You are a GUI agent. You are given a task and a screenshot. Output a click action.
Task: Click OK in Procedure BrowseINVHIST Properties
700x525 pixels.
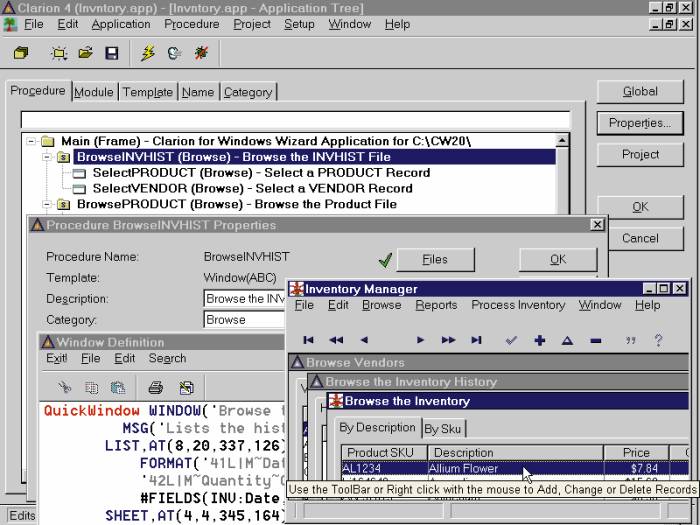pyautogui.click(x=558, y=259)
